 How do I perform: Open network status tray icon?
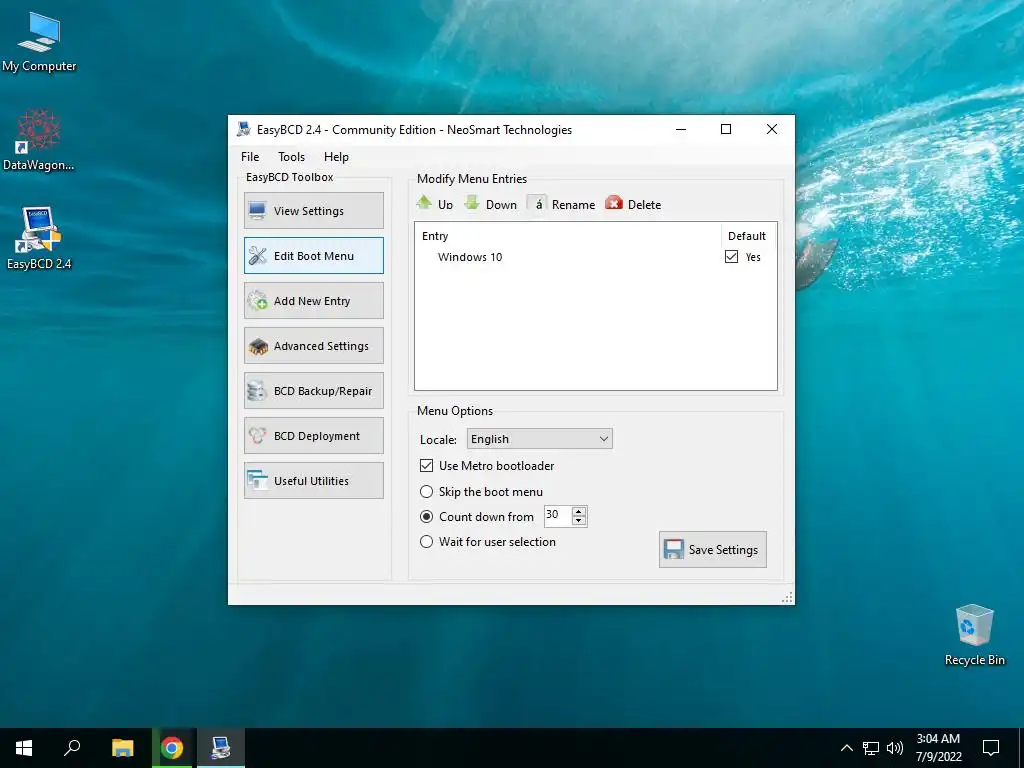point(871,748)
